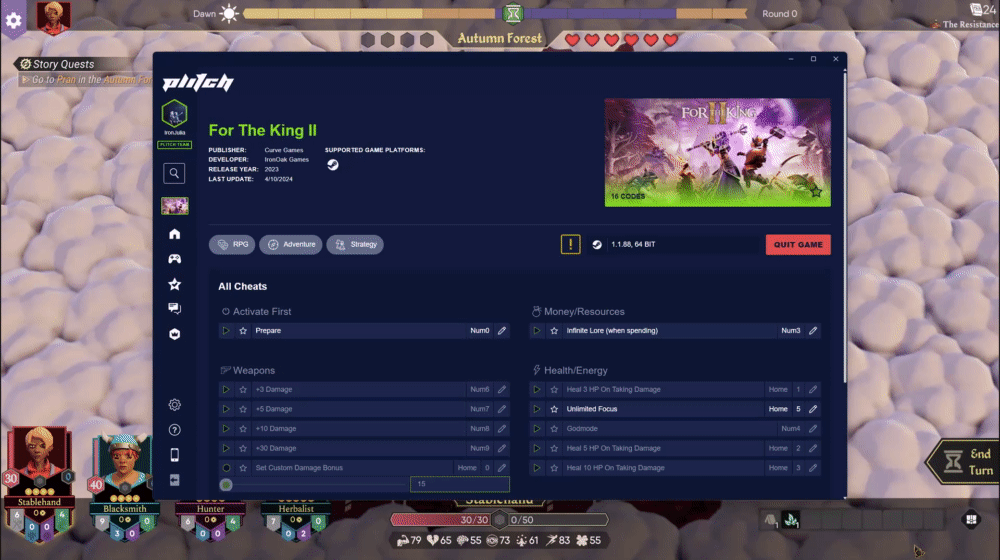The height and width of the screenshot is (560, 1000).
Task: Go to Plitch home icon
Action: coord(174,234)
